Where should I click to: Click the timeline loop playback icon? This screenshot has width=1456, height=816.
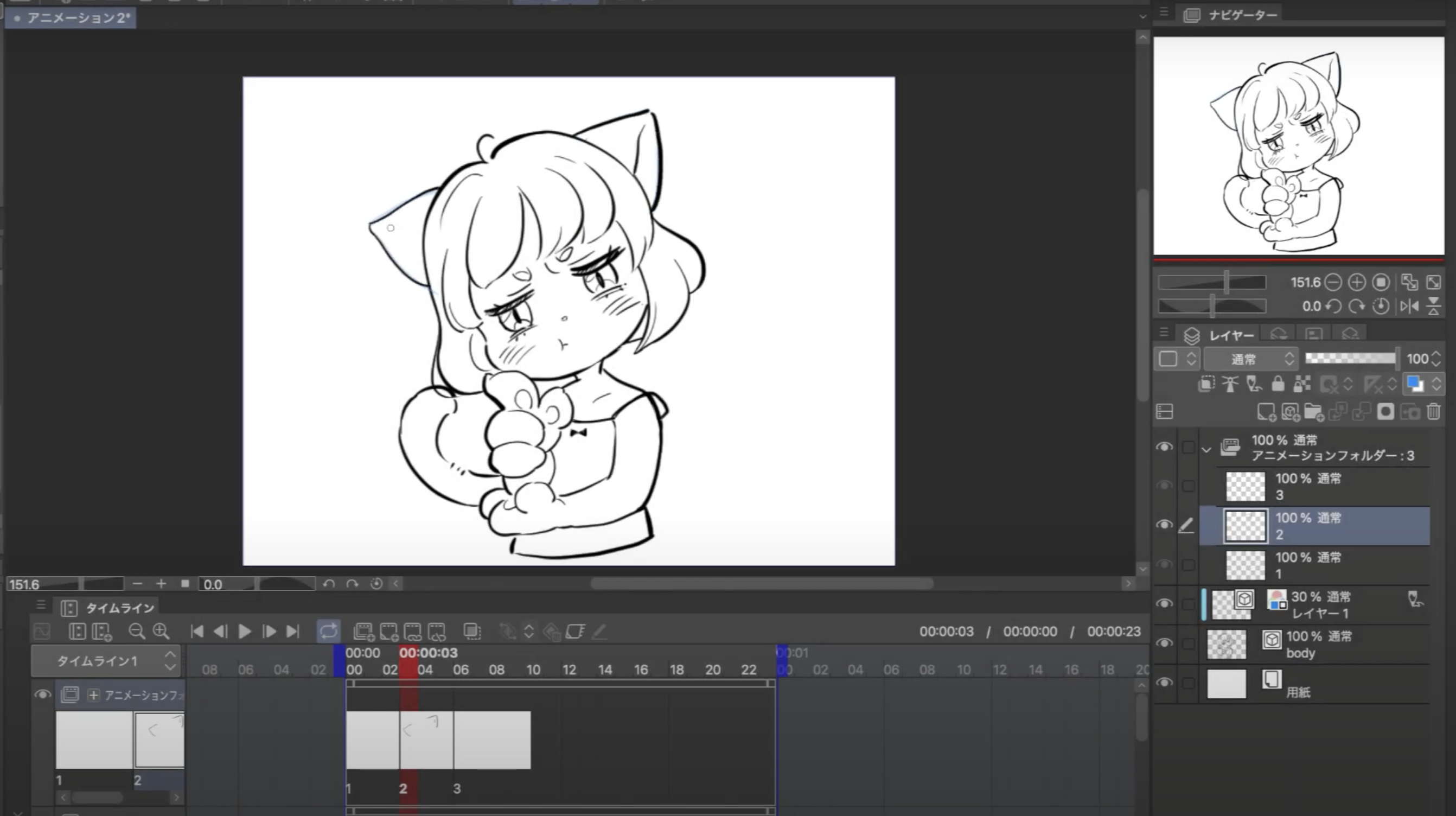328,631
